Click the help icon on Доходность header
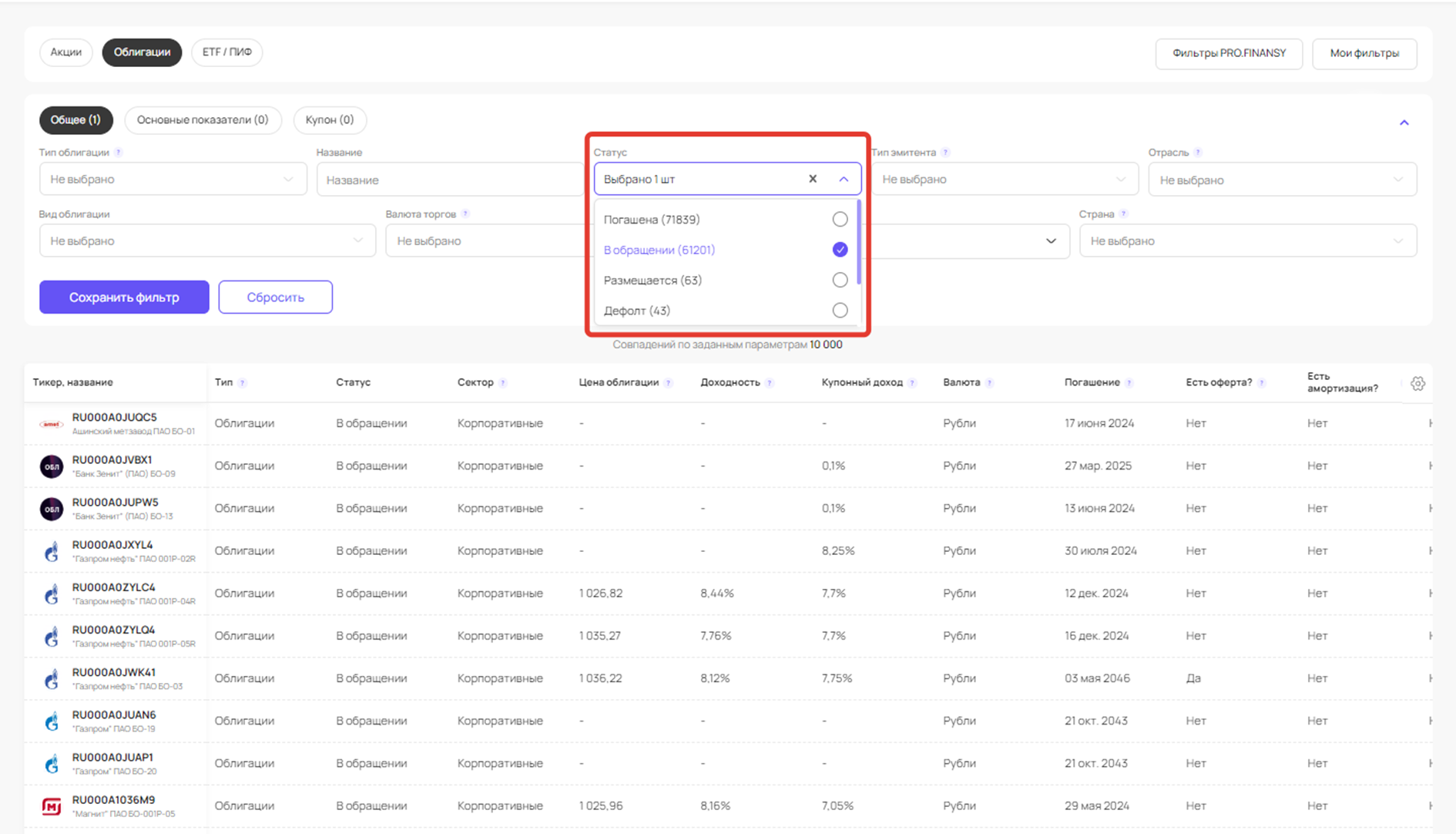Image resolution: width=1456 pixels, height=834 pixels. [769, 383]
